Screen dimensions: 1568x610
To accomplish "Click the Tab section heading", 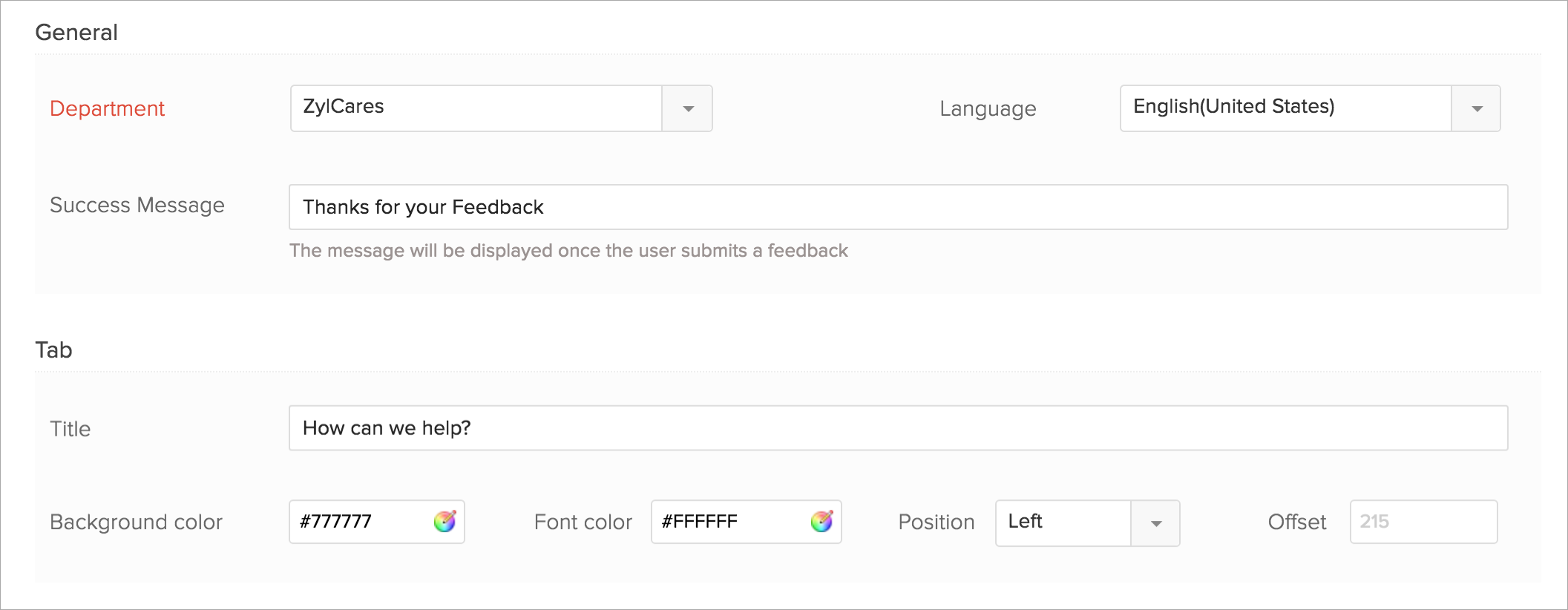I will tap(53, 350).
